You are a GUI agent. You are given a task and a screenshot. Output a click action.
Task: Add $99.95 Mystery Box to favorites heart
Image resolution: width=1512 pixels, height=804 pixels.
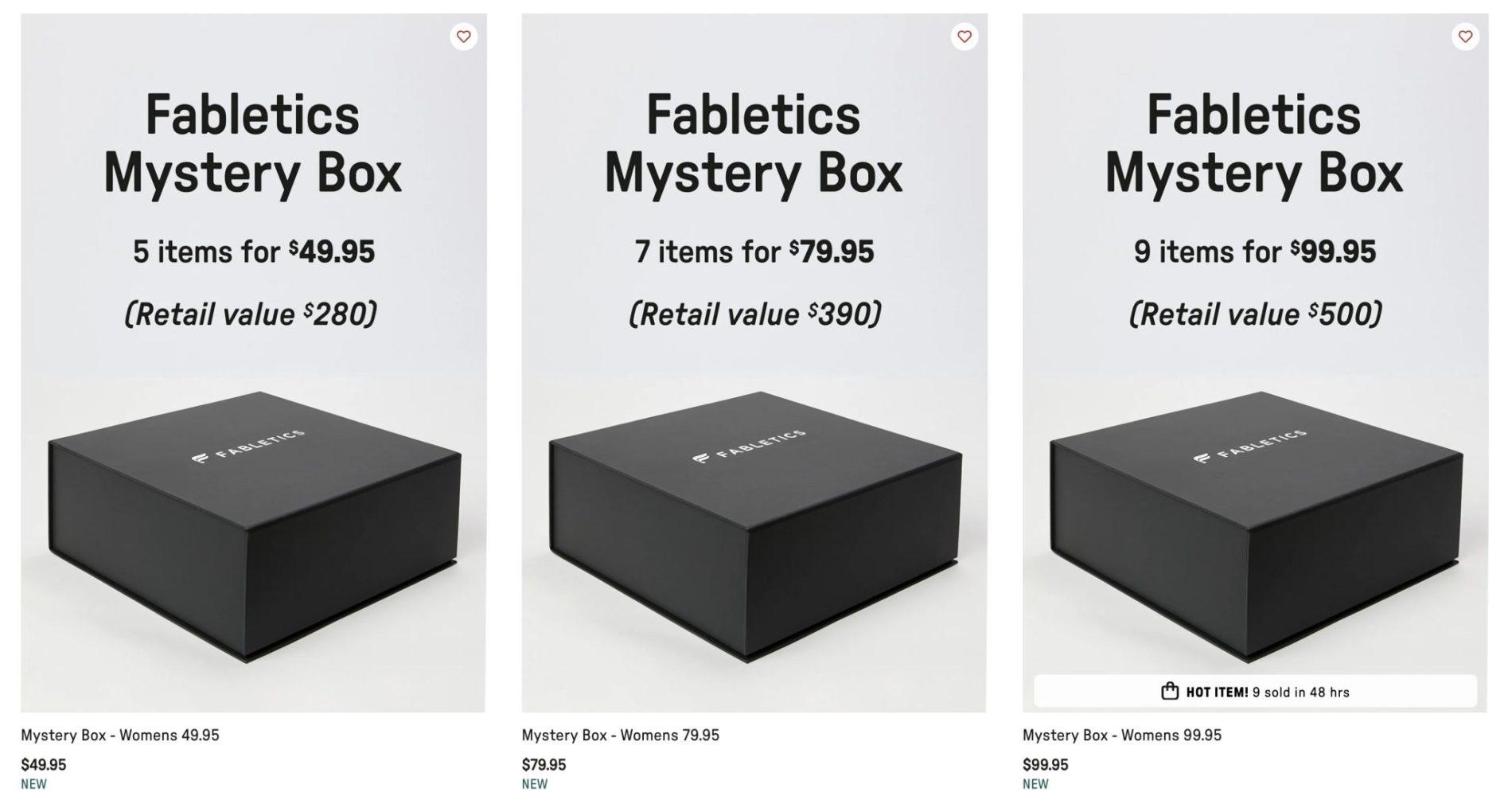coord(1465,37)
